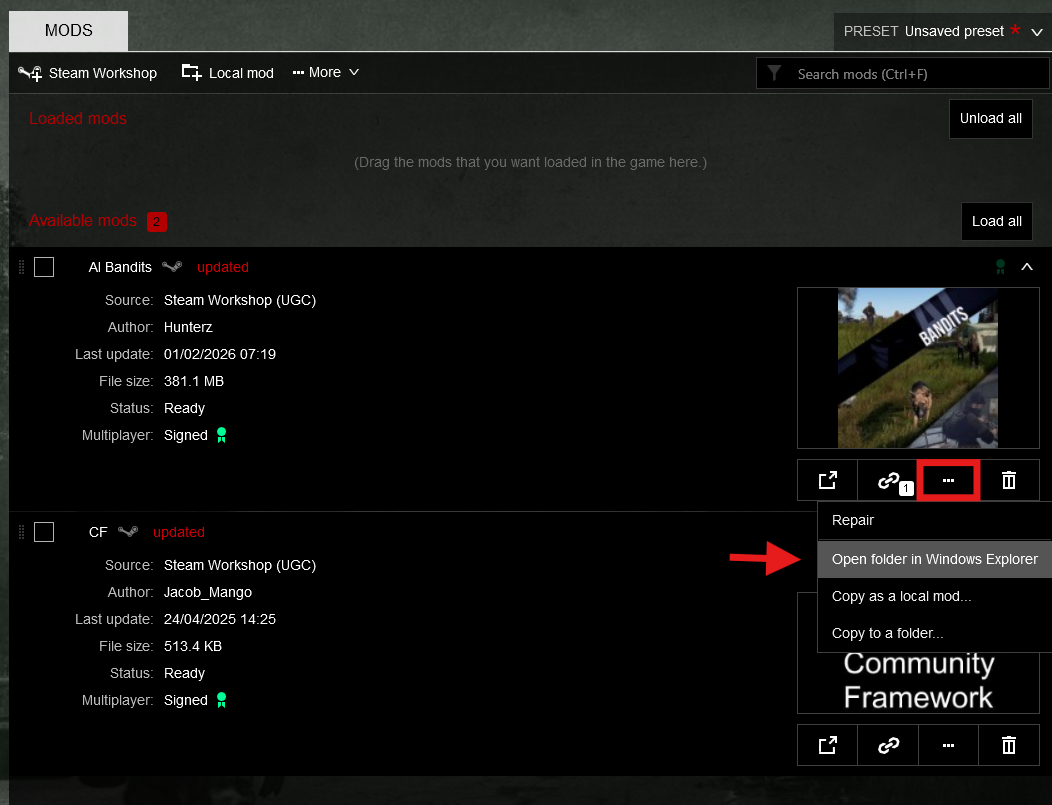Add a Local mod

coord(228,73)
